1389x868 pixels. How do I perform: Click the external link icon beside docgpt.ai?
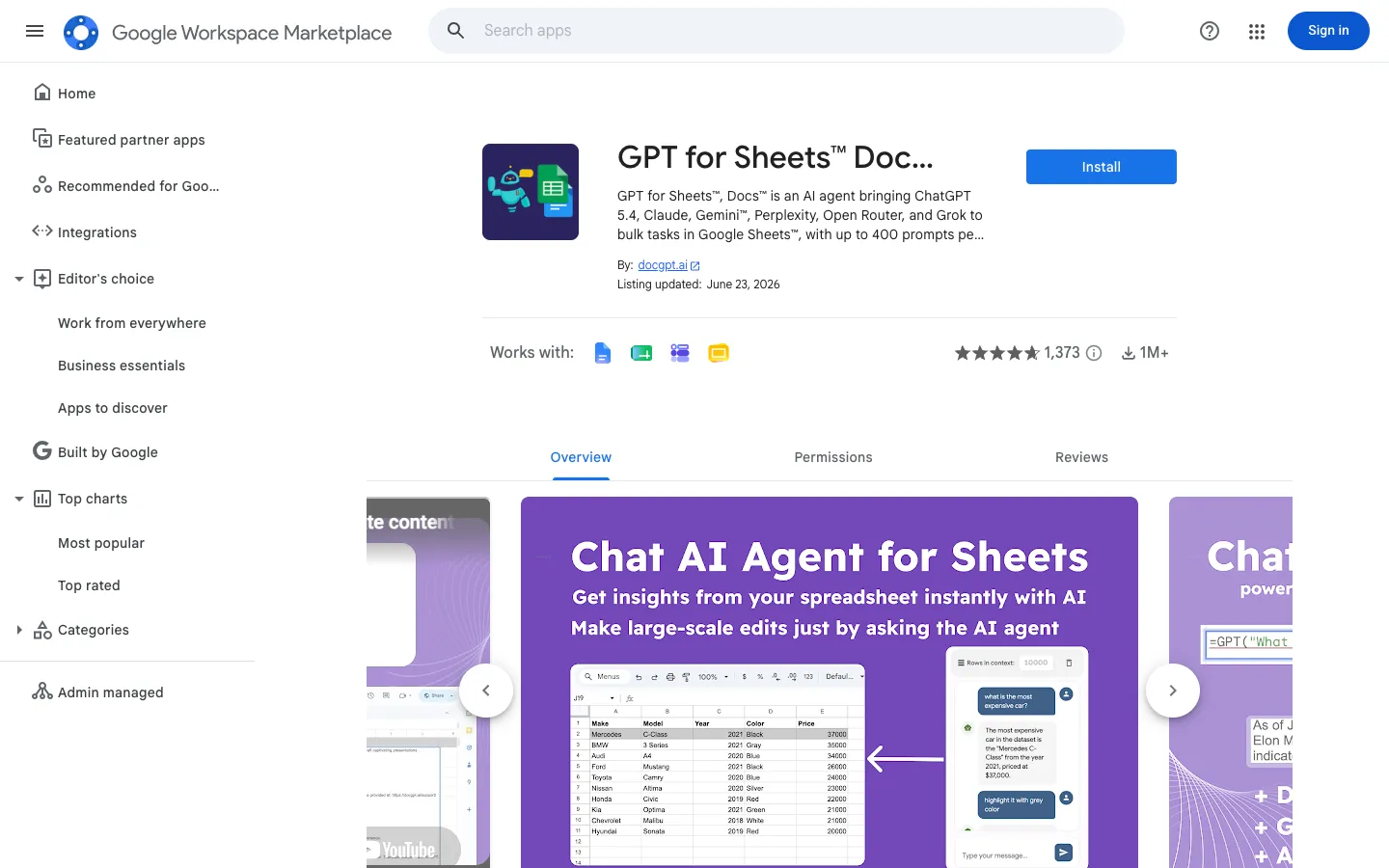(x=695, y=265)
